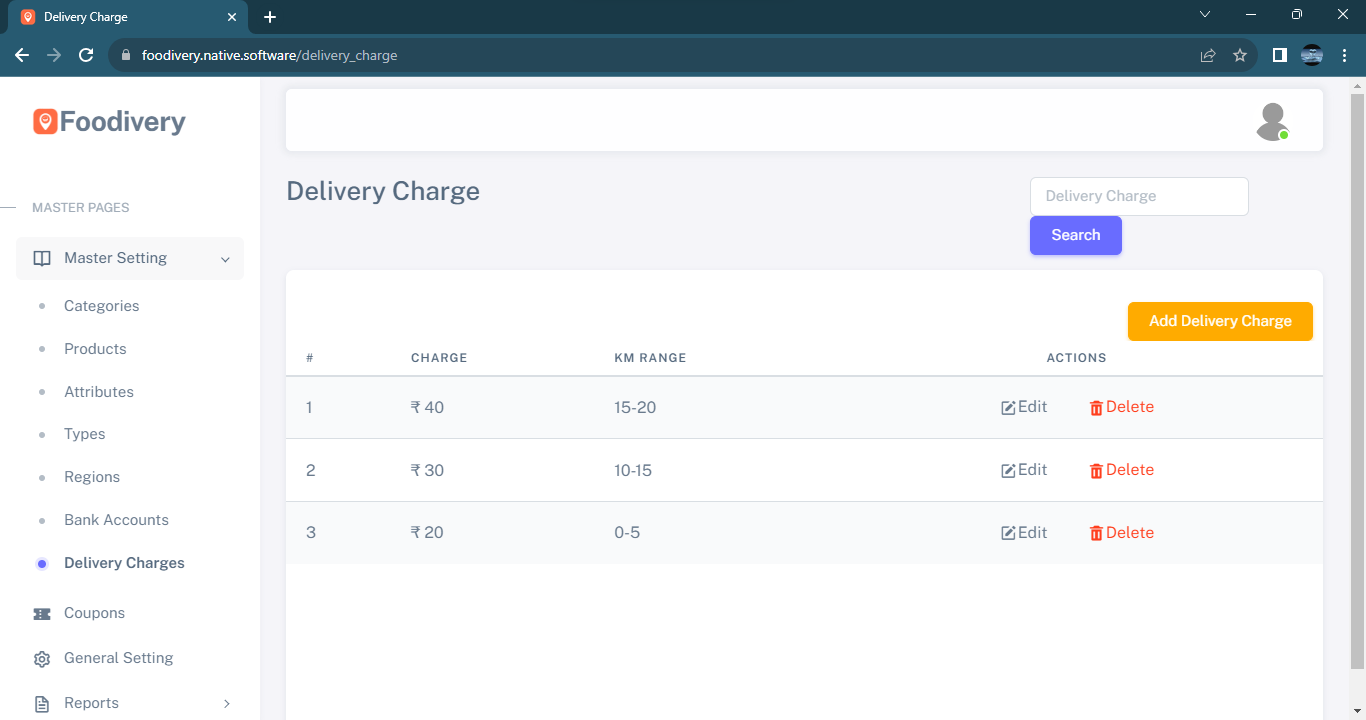
Task: Open the browser tab search dropdown
Action: click(x=1205, y=15)
